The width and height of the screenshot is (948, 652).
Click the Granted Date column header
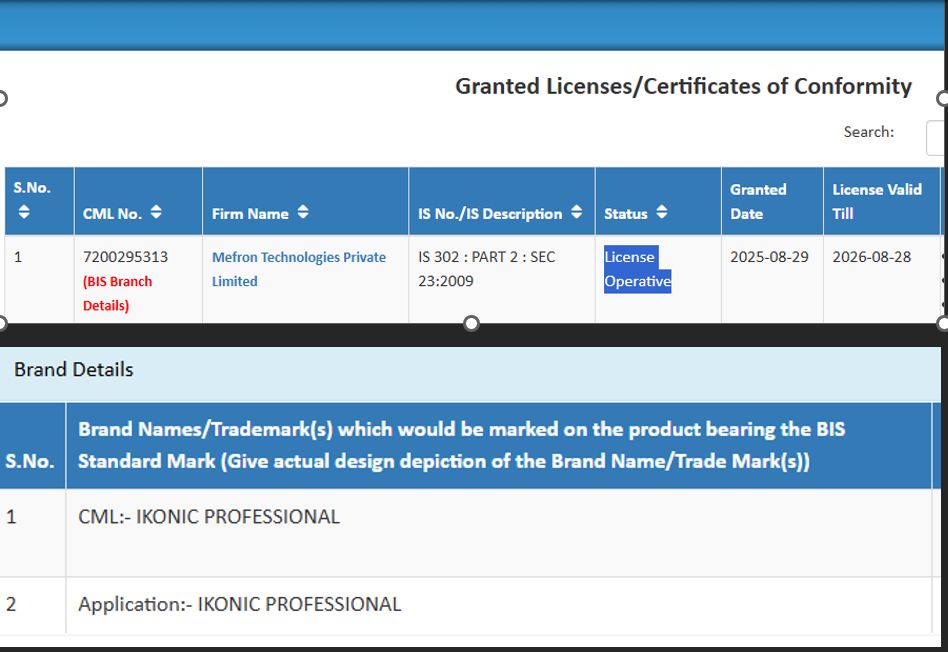758,201
